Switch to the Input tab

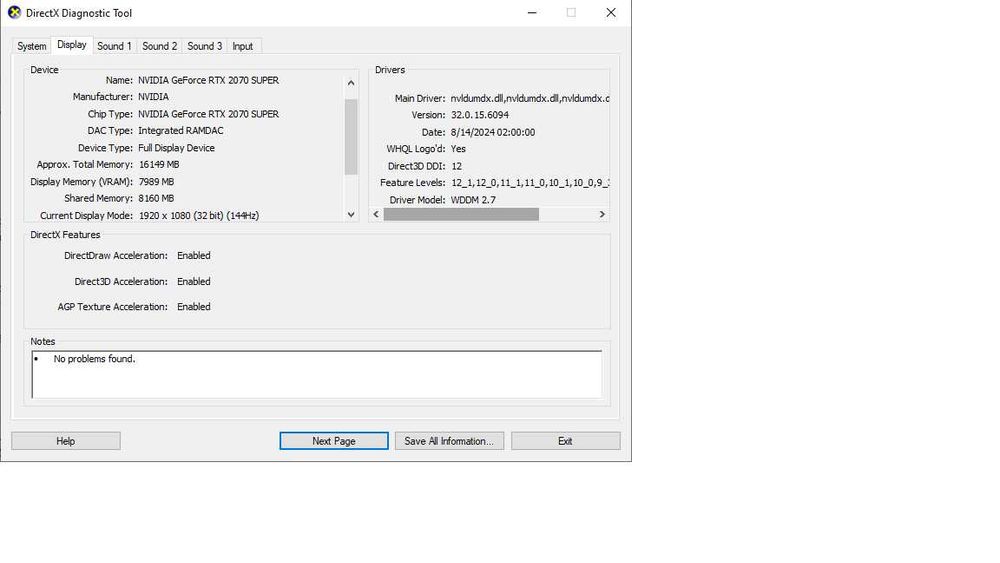[242, 46]
